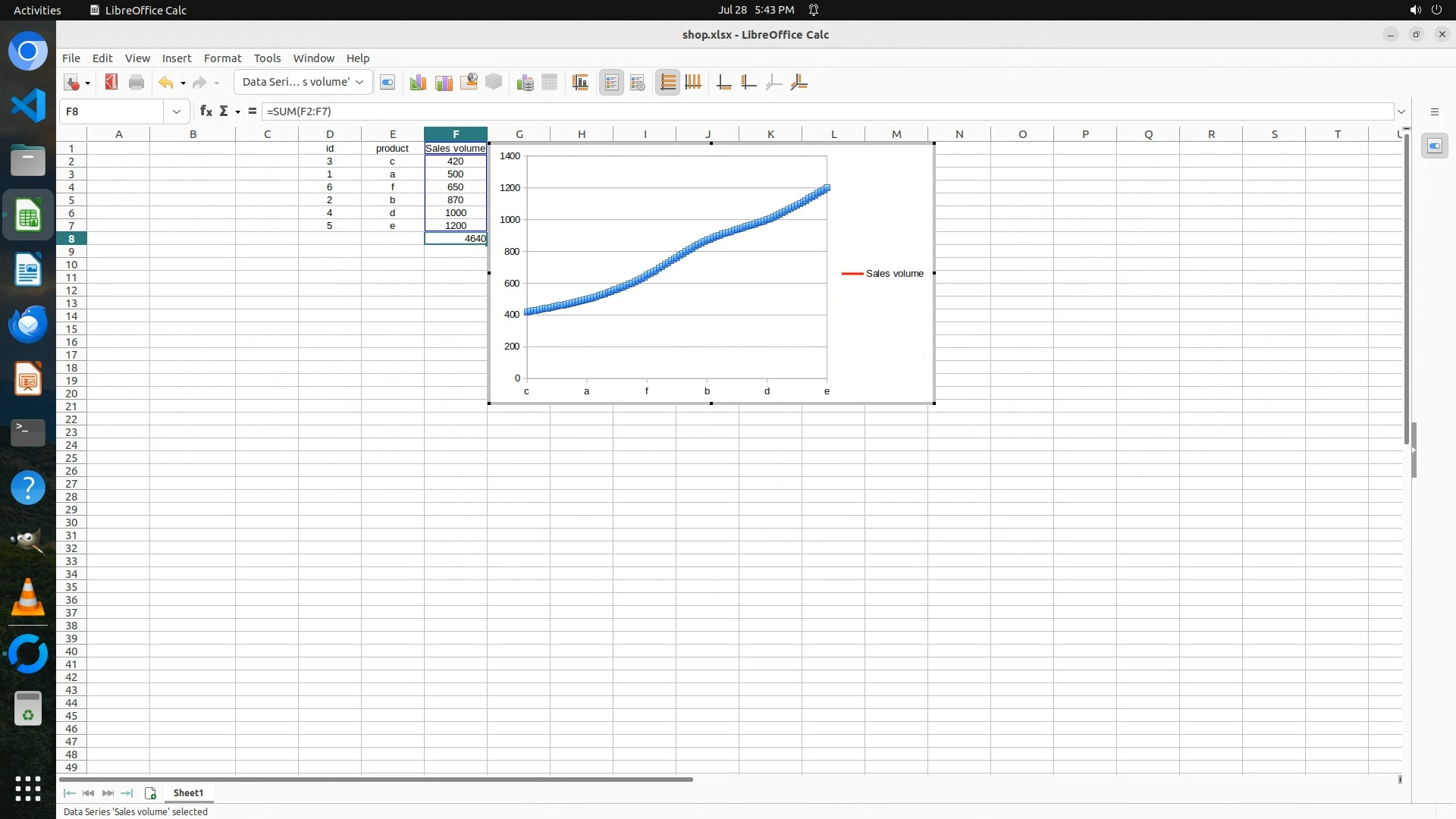Open Format Selection for the chart element
Image resolution: width=1456 pixels, height=819 pixels.
[388, 83]
